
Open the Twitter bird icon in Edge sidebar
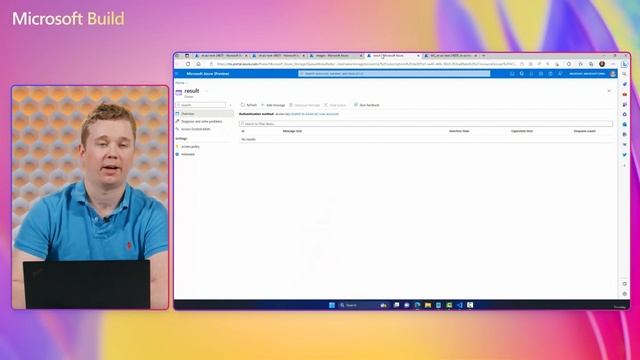click(624, 155)
